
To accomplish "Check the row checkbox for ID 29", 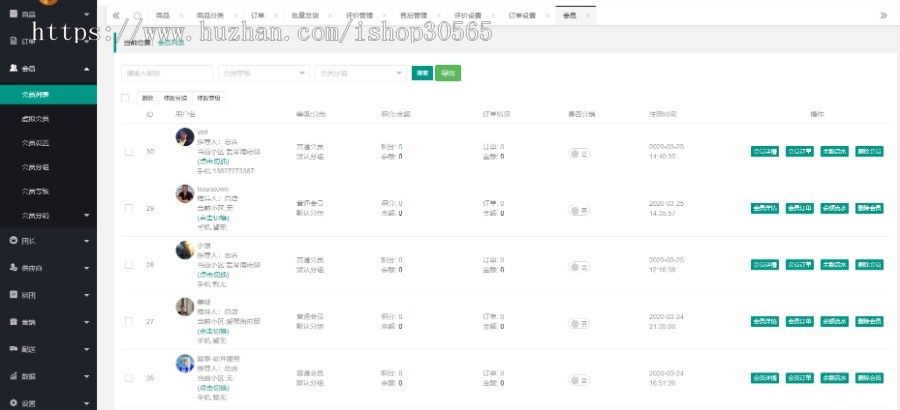I will tap(129, 208).
